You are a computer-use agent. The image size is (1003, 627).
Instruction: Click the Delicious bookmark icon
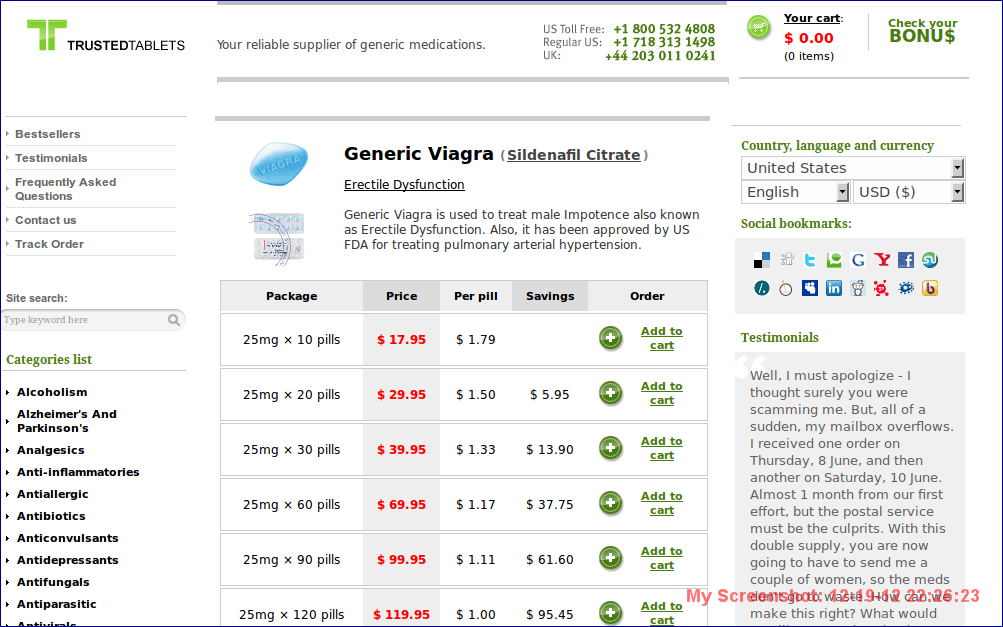point(762,260)
